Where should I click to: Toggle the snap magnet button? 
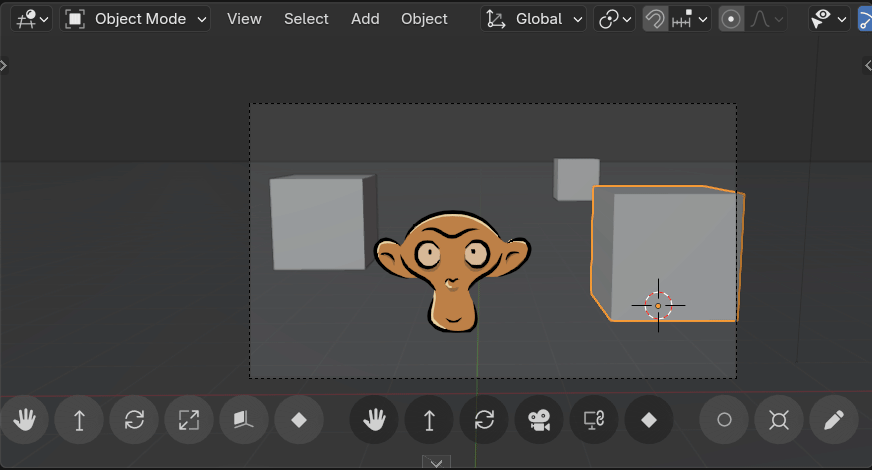655,19
